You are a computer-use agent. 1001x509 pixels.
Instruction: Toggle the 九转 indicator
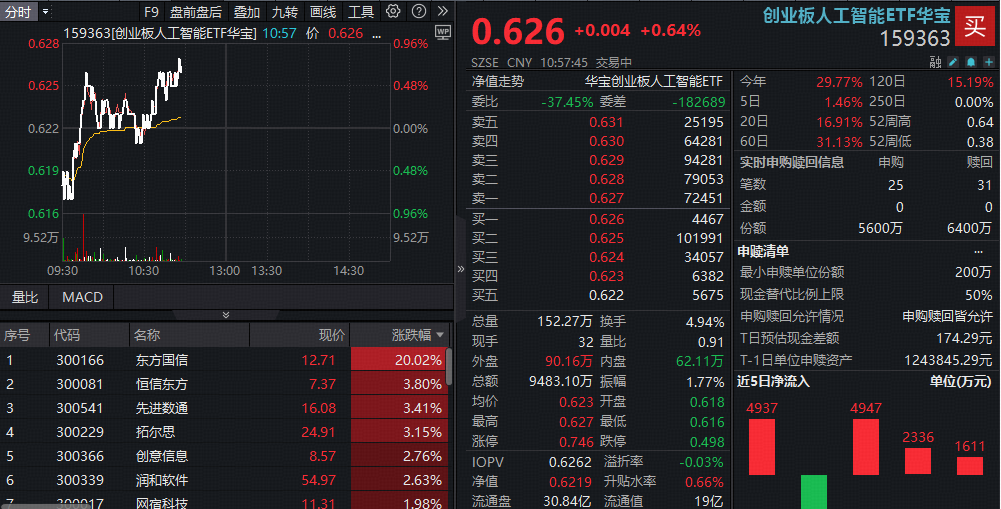(285, 11)
